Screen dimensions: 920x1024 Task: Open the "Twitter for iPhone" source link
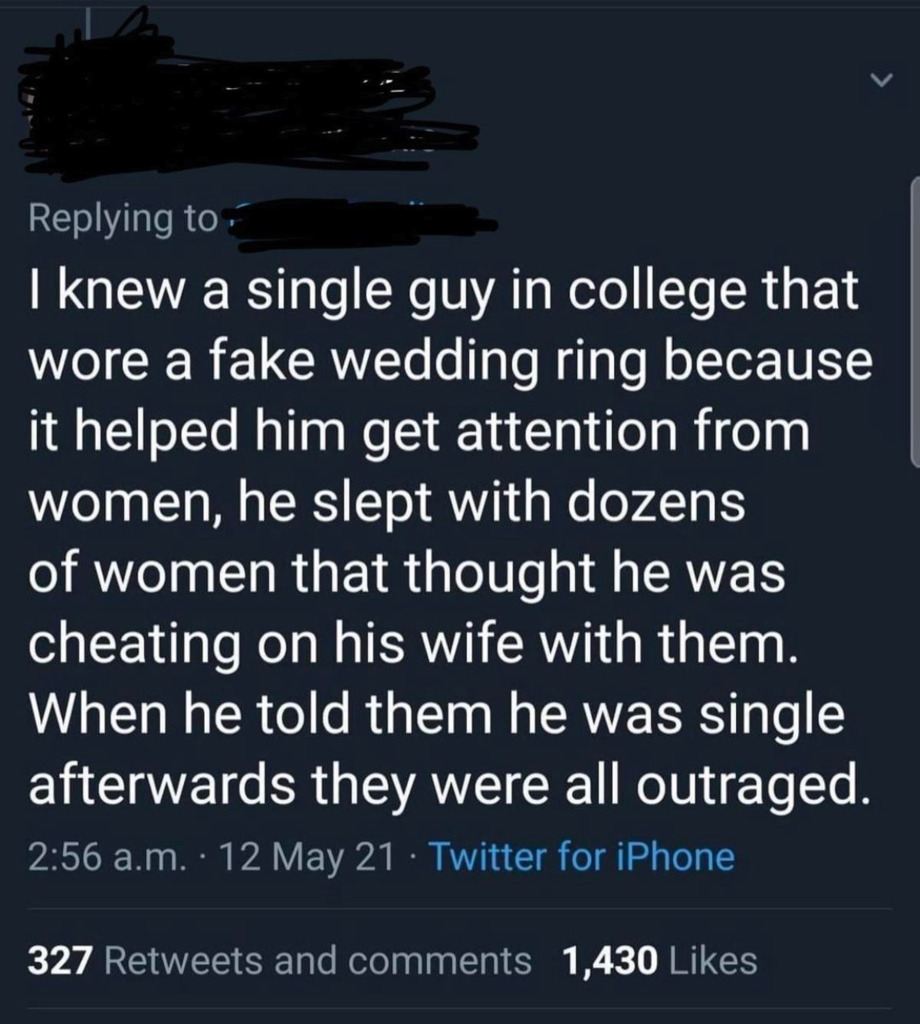point(584,856)
